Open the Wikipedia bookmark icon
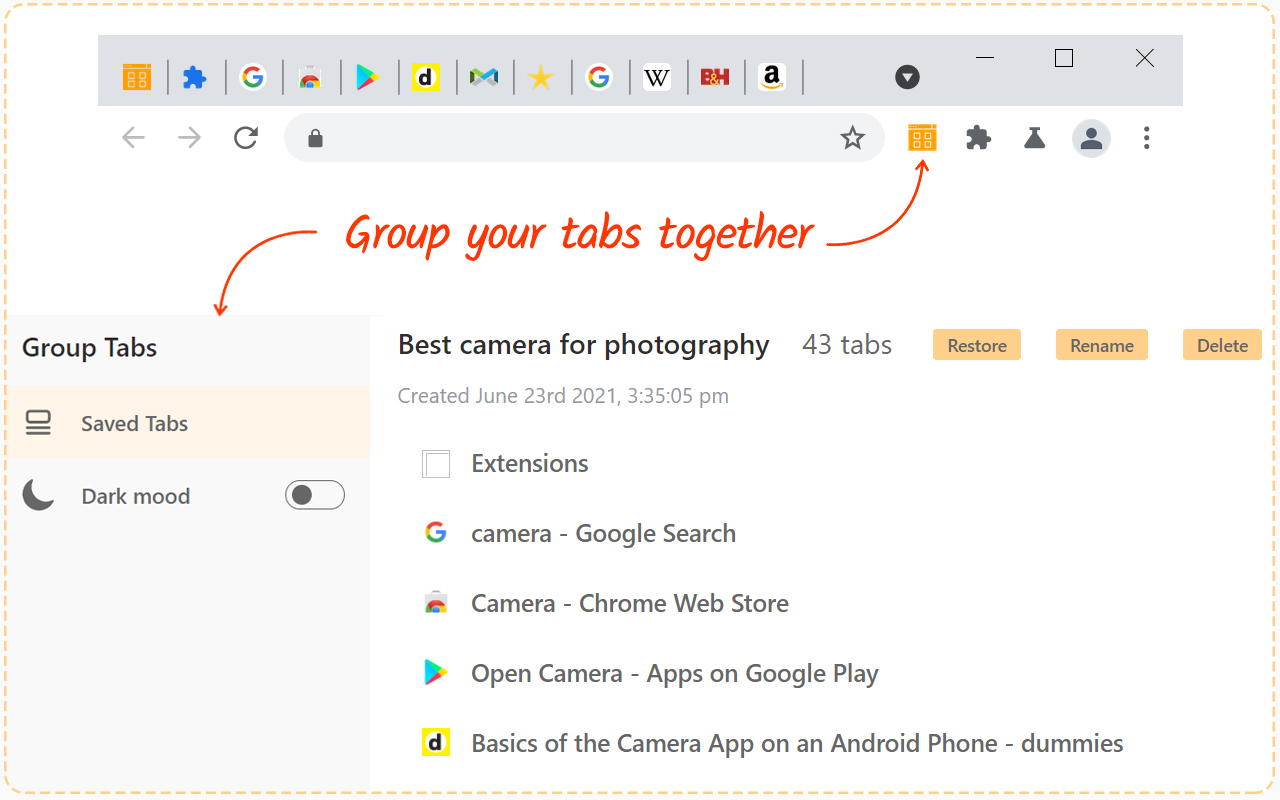Screen dimensions: 1280x800 tap(657, 76)
